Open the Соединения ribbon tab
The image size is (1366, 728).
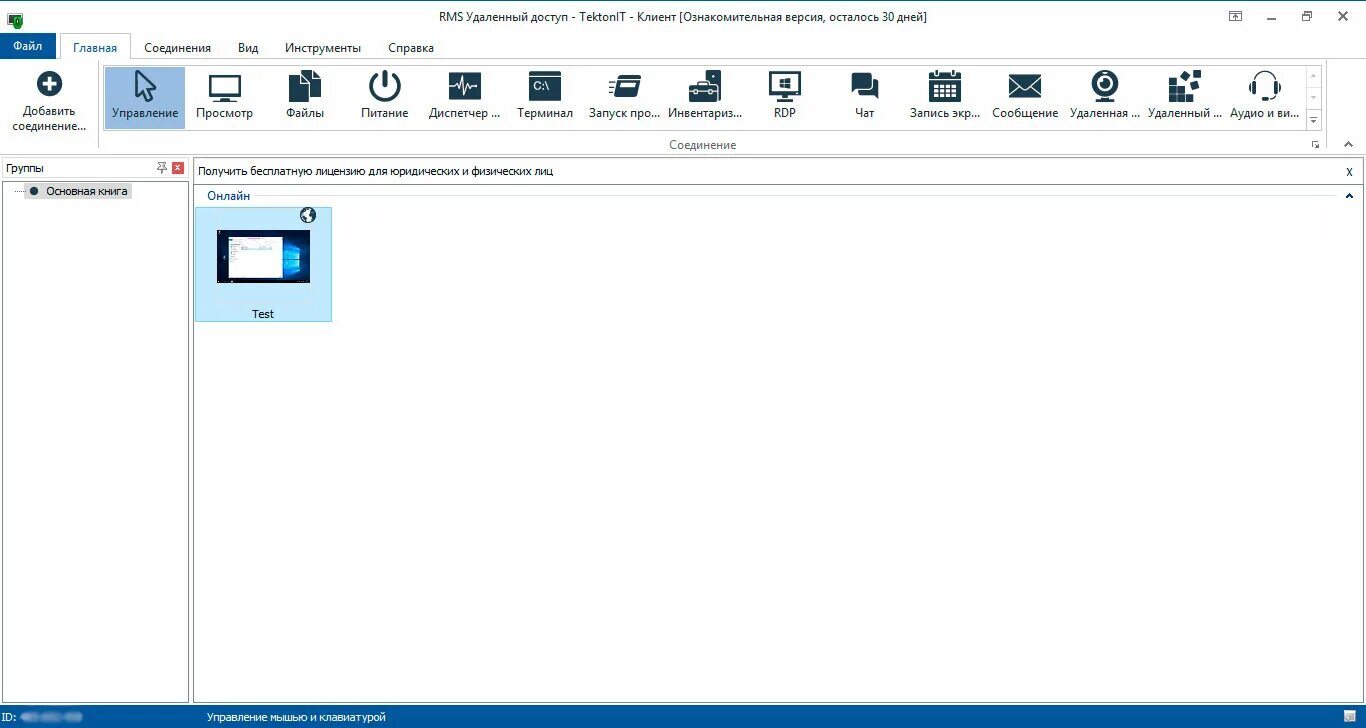tap(177, 47)
